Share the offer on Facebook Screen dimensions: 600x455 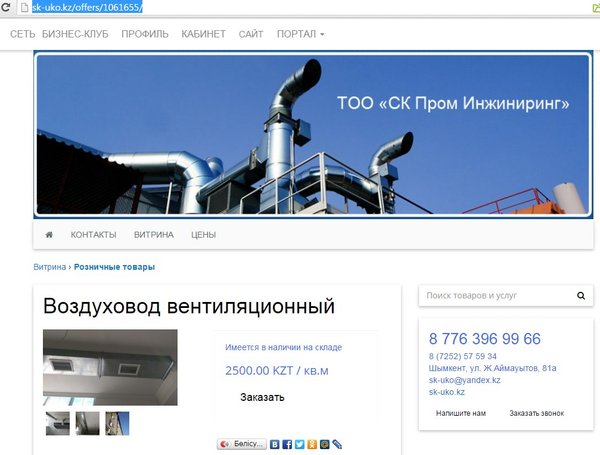[287, 443]
